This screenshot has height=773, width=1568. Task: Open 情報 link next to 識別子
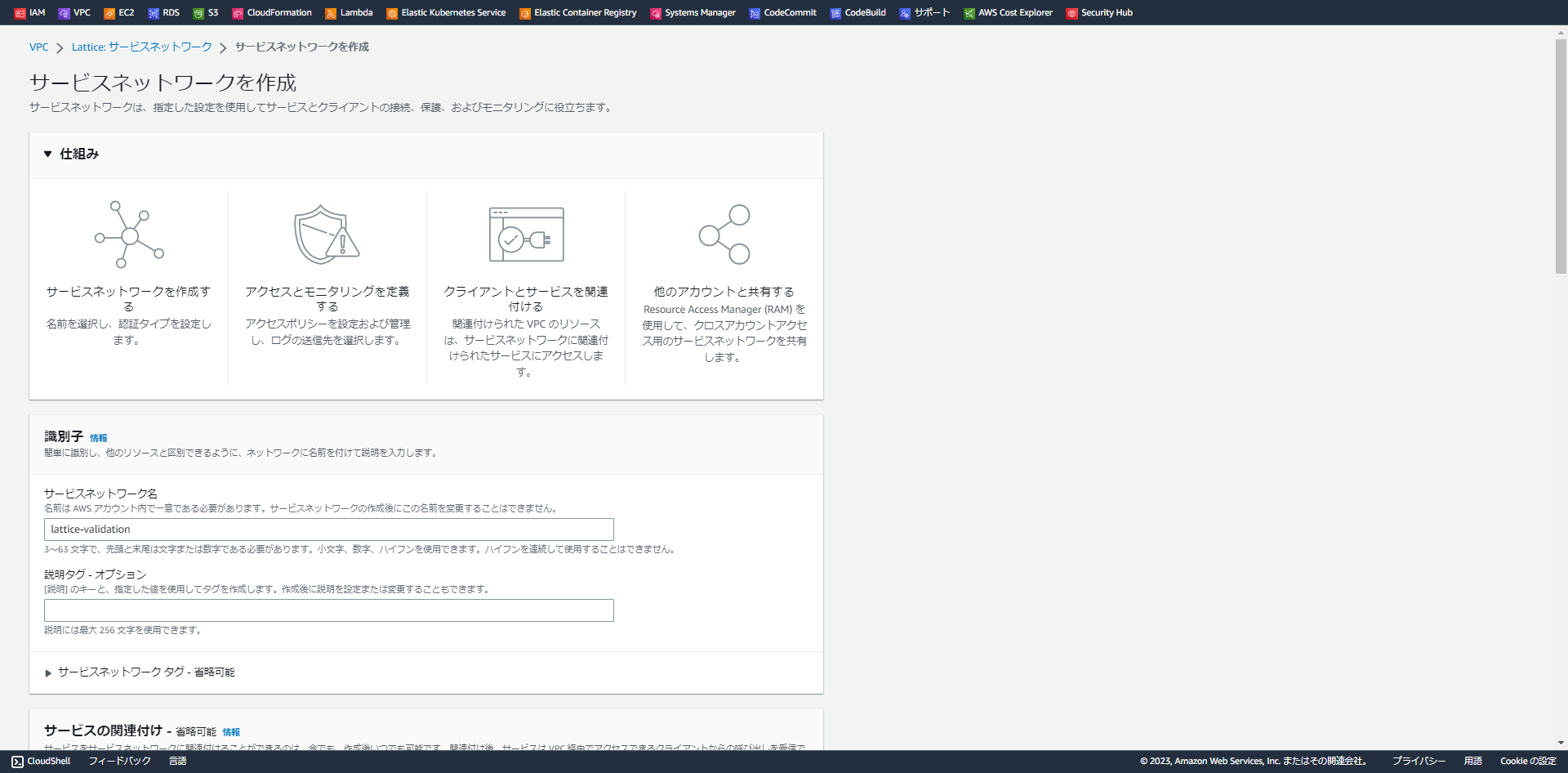coord(98,438)
